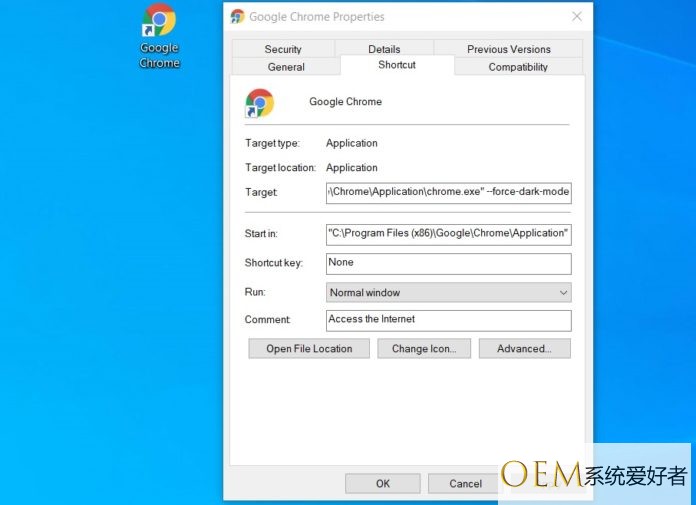Expand the Run dropdown arrow
Screen dimensions: 696x505
[563, 292]
